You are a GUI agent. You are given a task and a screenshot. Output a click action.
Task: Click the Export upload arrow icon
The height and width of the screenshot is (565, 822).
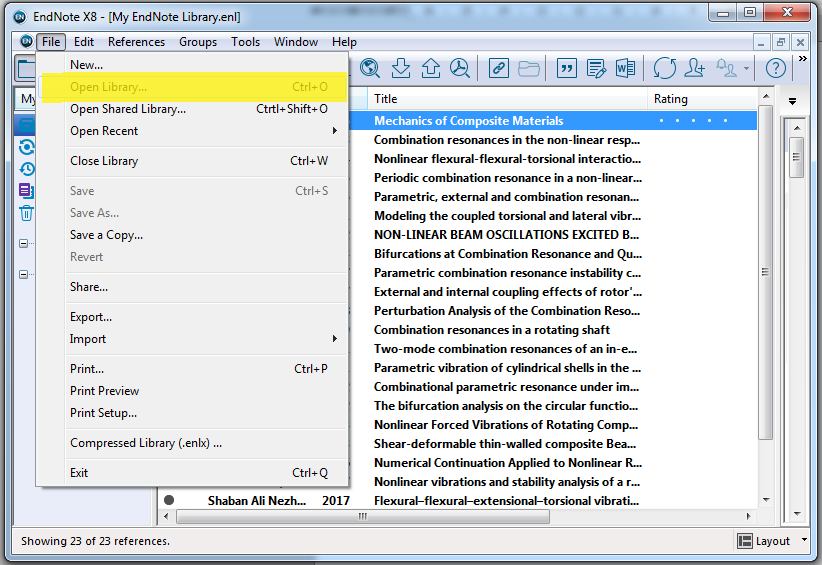(431, 68)
